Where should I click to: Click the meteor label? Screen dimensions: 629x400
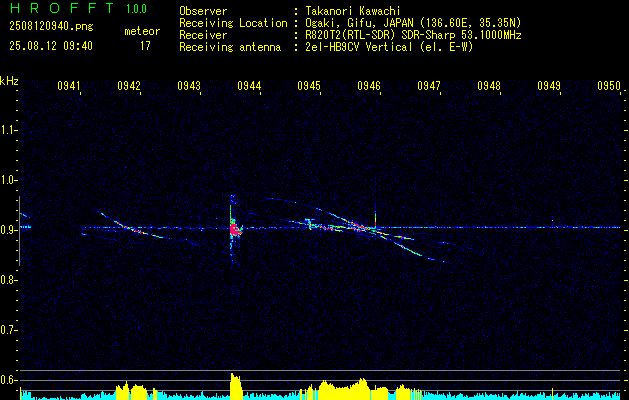point(142,31)
